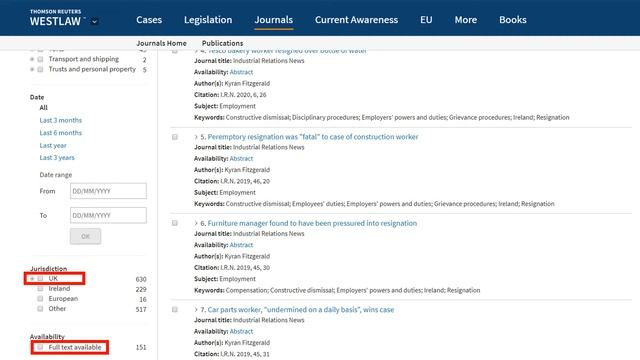The image size is (640, 360).
Task: Open Furniture manager pressured into resignation article
Action: (x=312, y=223)
